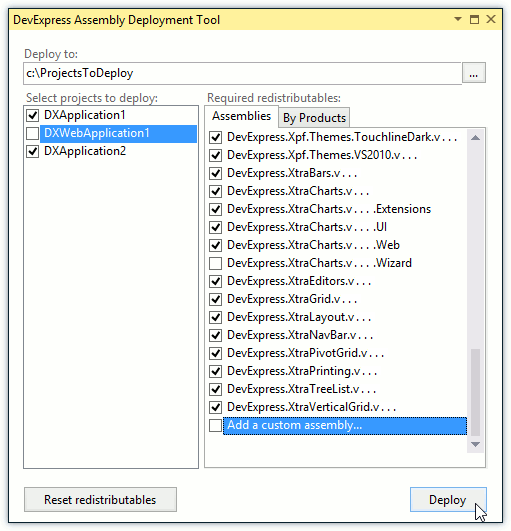This screenshot has height=531, width=511.
Task: Click the assemblies list scroll up arrow
Action: [x=475, y=137]
